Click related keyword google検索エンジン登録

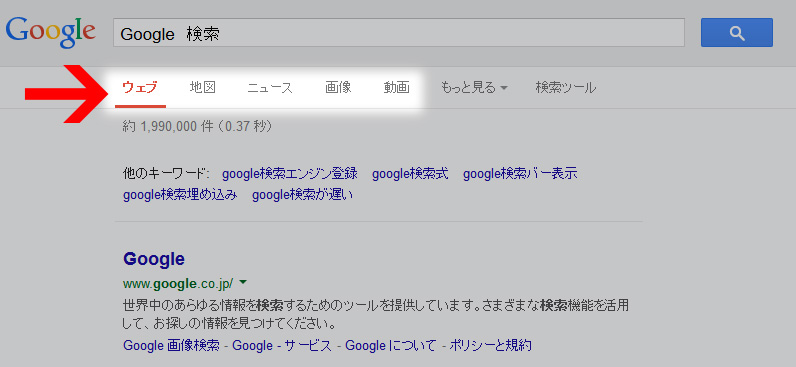[290, 174]
